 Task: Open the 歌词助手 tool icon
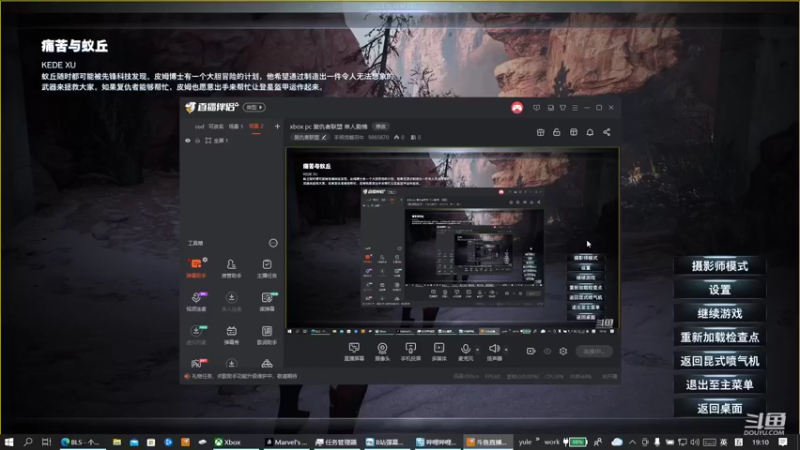point(266,335)
